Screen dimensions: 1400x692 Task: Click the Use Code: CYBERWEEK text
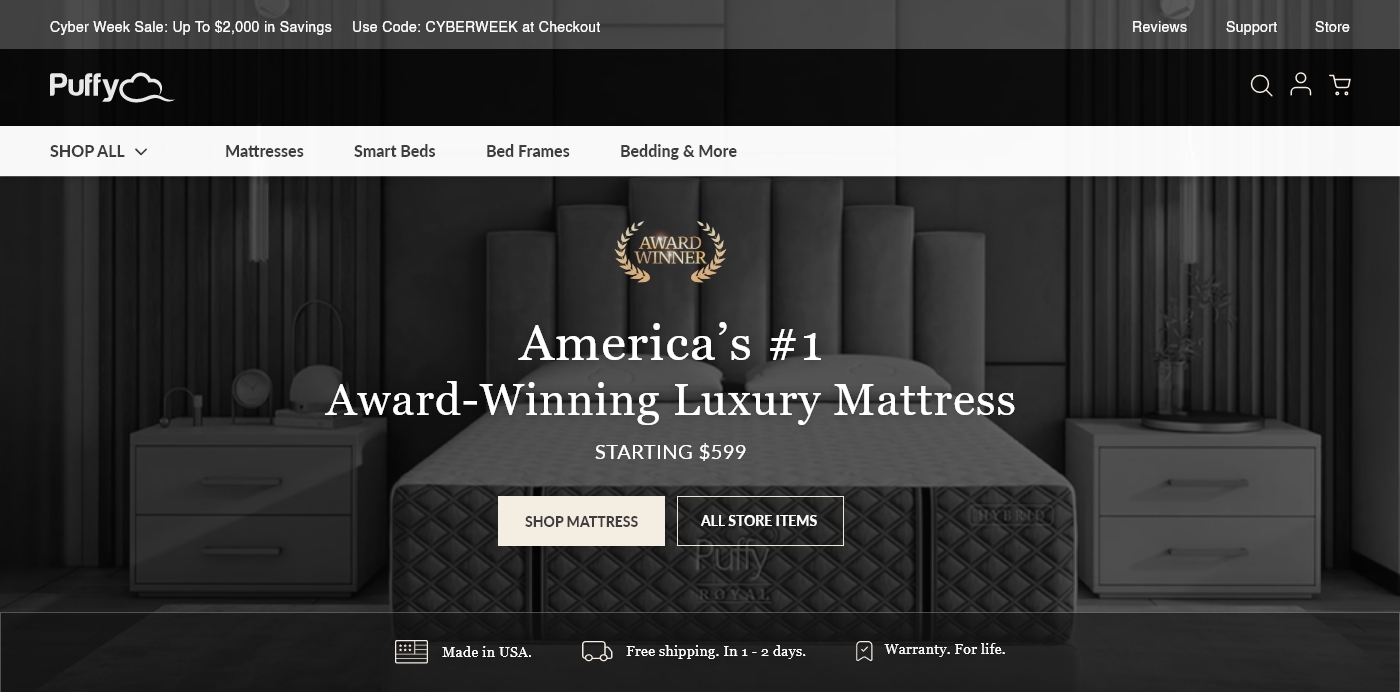pyautogui.click(x=476, y=27)
